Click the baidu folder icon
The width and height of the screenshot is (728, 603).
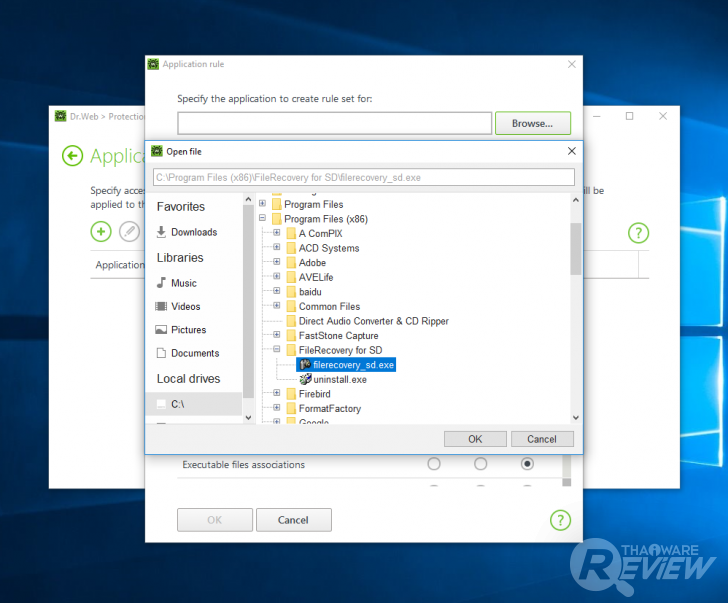[x=291, y=292]
